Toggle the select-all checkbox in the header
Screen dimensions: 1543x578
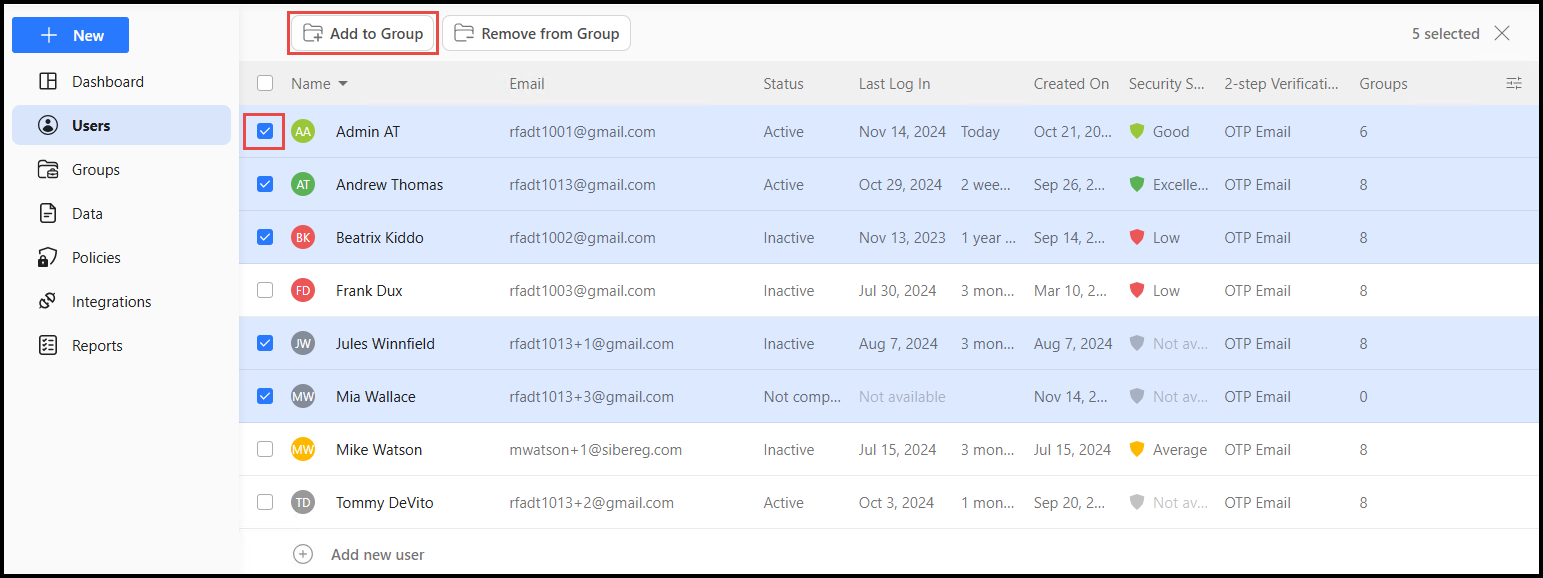pos(265,83)
